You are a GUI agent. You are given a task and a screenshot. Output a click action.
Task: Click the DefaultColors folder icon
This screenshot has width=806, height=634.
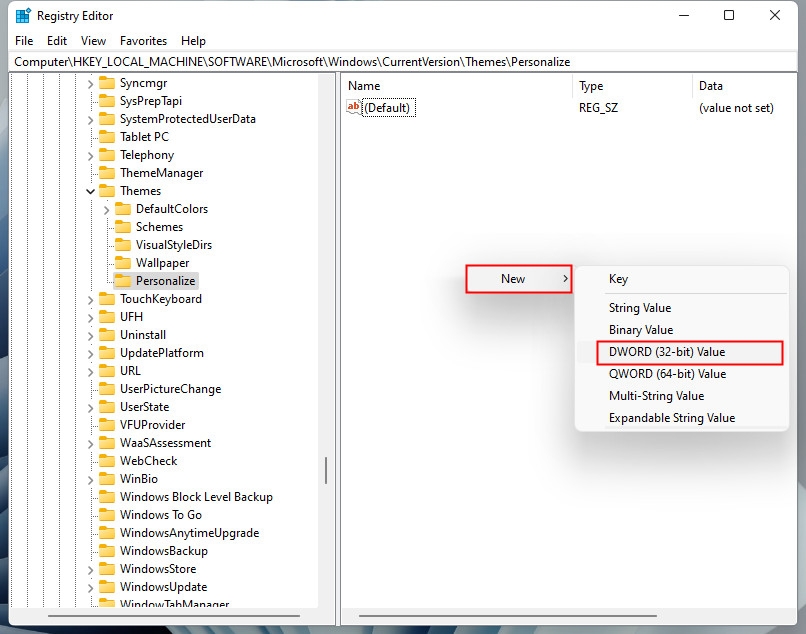tap(123, 209)
